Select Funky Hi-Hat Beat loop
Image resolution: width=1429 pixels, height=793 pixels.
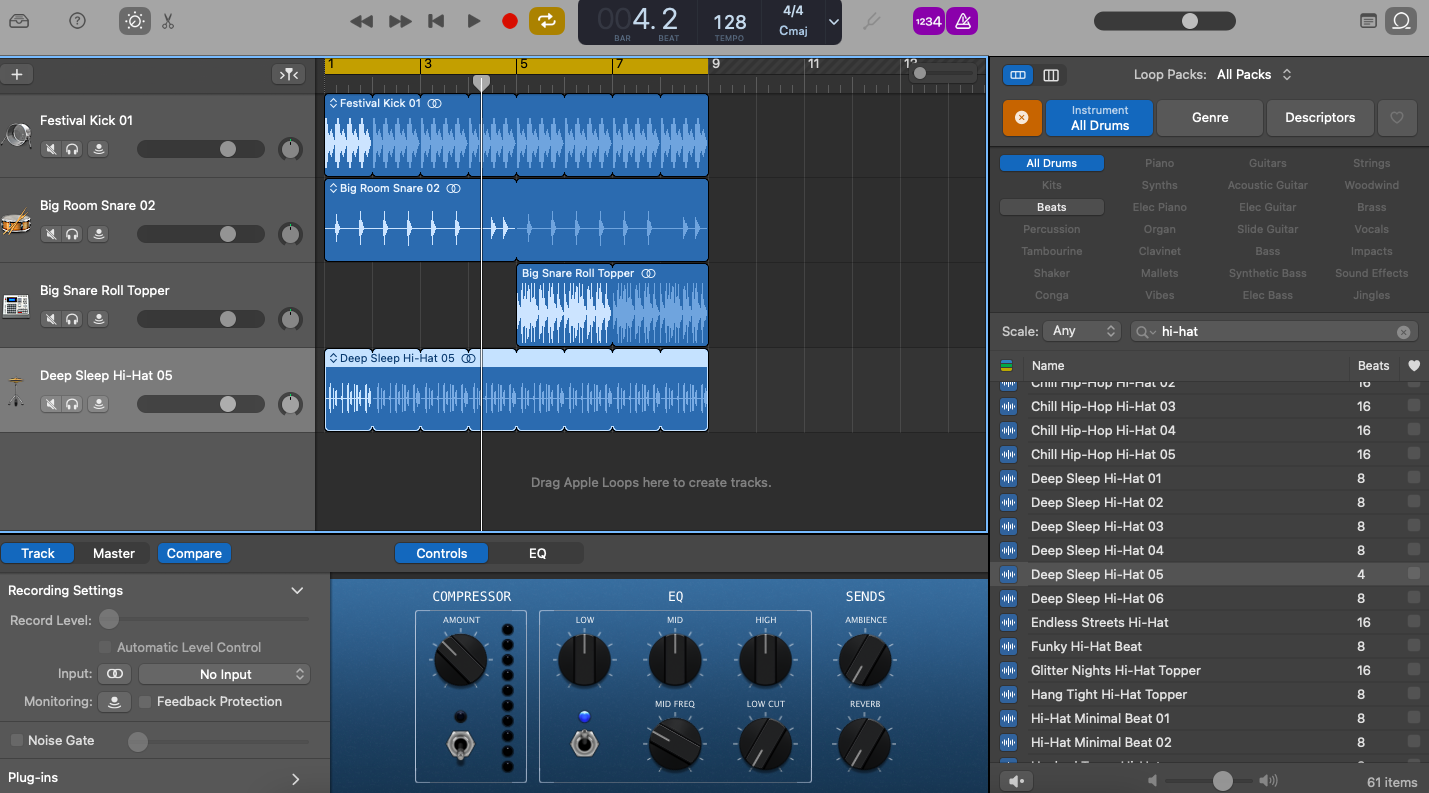(1086, 646)
